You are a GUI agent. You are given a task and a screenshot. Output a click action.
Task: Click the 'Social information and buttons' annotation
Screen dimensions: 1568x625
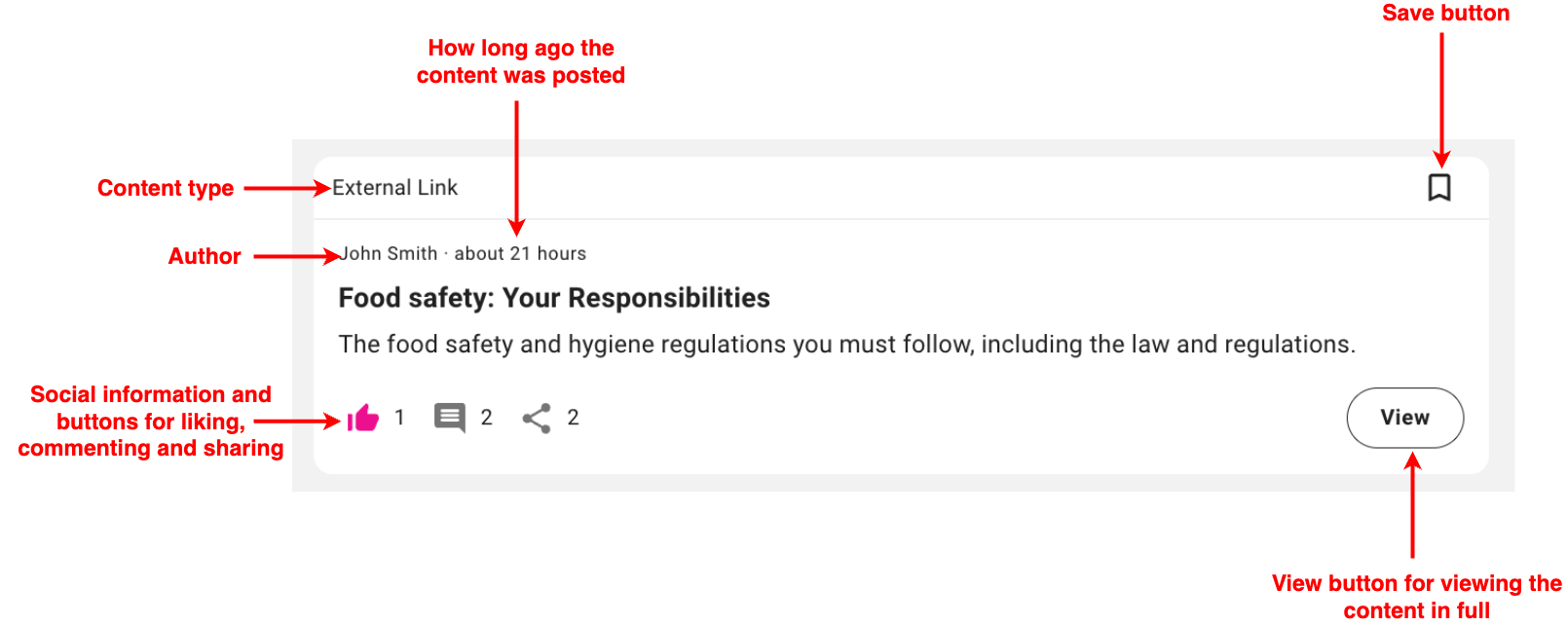pos(151,421)
